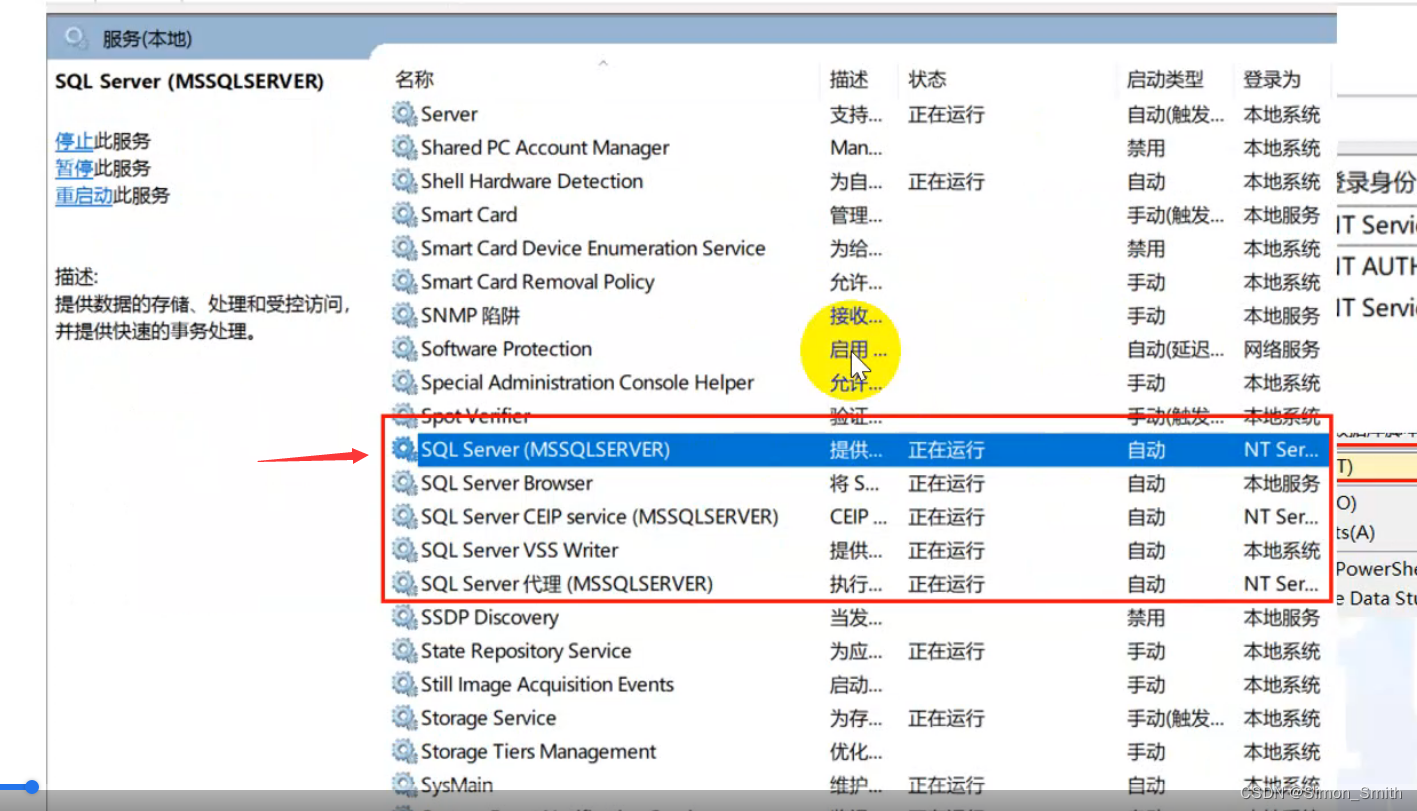Screen dimensions: 1417x811
Task: Click gear icon of SQL Server (MSSQLSERVER)
Action: [404, 450]
